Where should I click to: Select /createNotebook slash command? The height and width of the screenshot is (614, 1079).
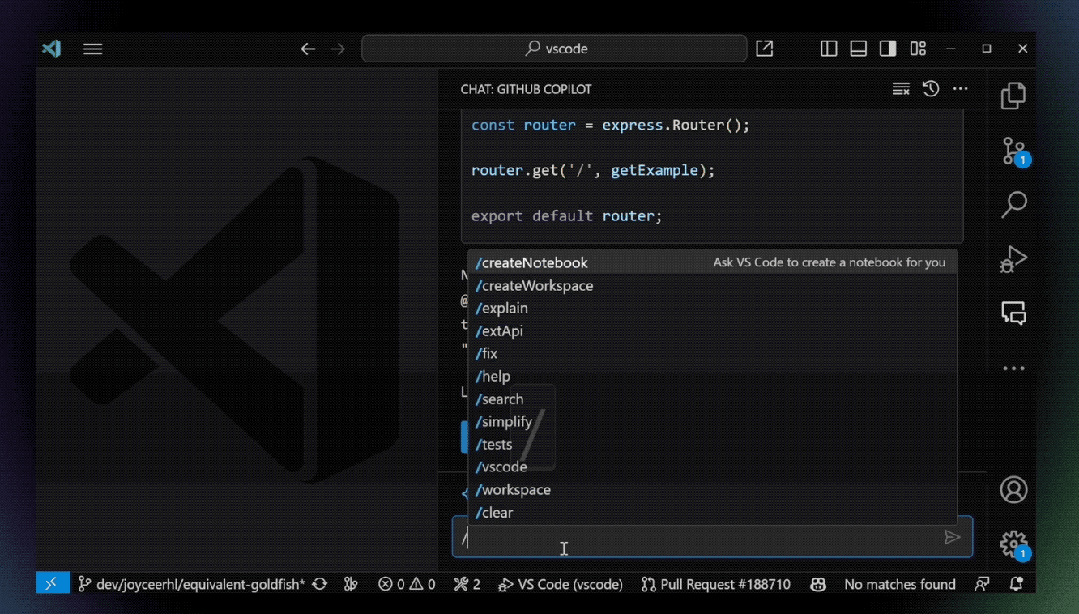(712, 262)
